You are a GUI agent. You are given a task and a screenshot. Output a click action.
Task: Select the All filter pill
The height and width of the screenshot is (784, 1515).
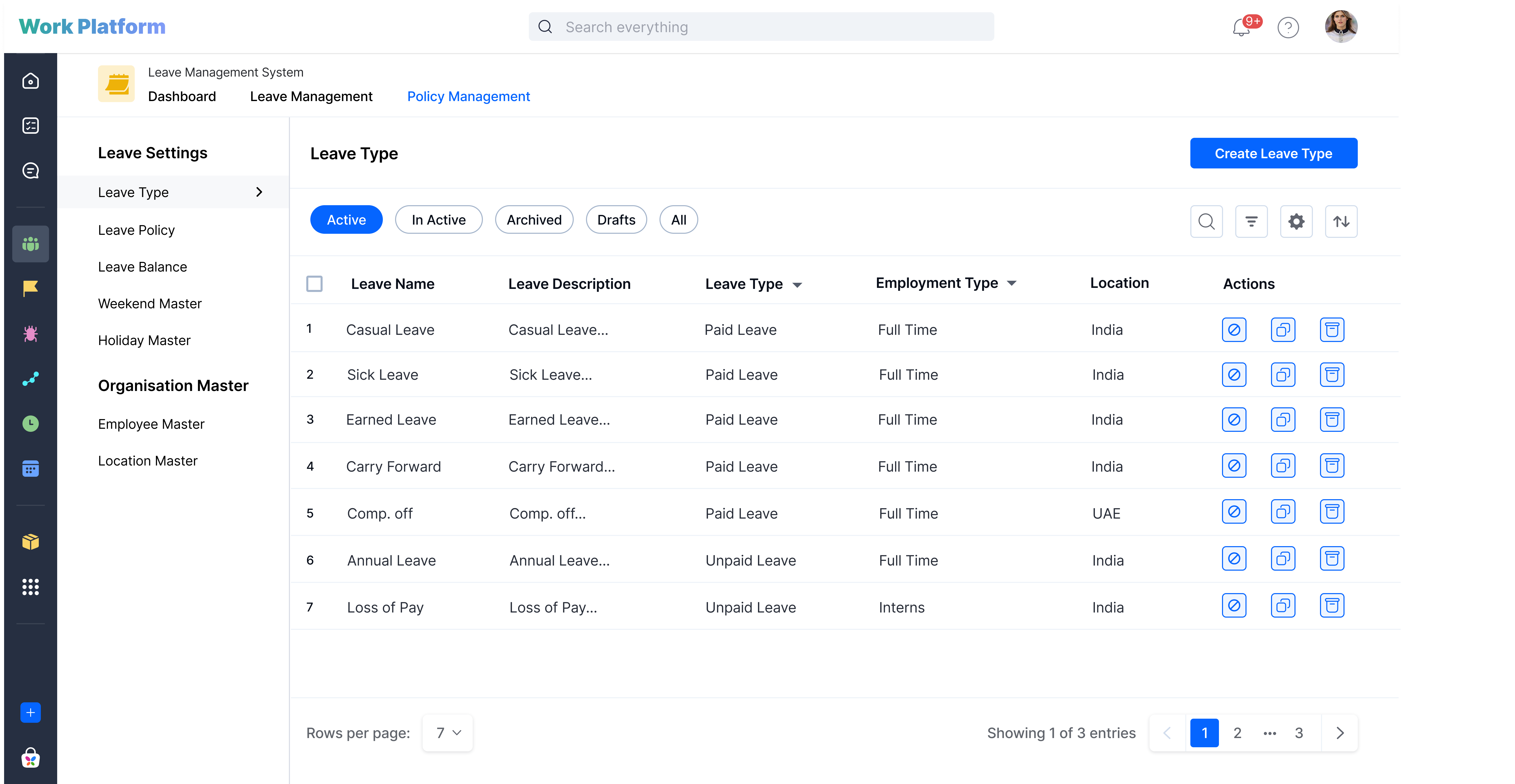679,220
